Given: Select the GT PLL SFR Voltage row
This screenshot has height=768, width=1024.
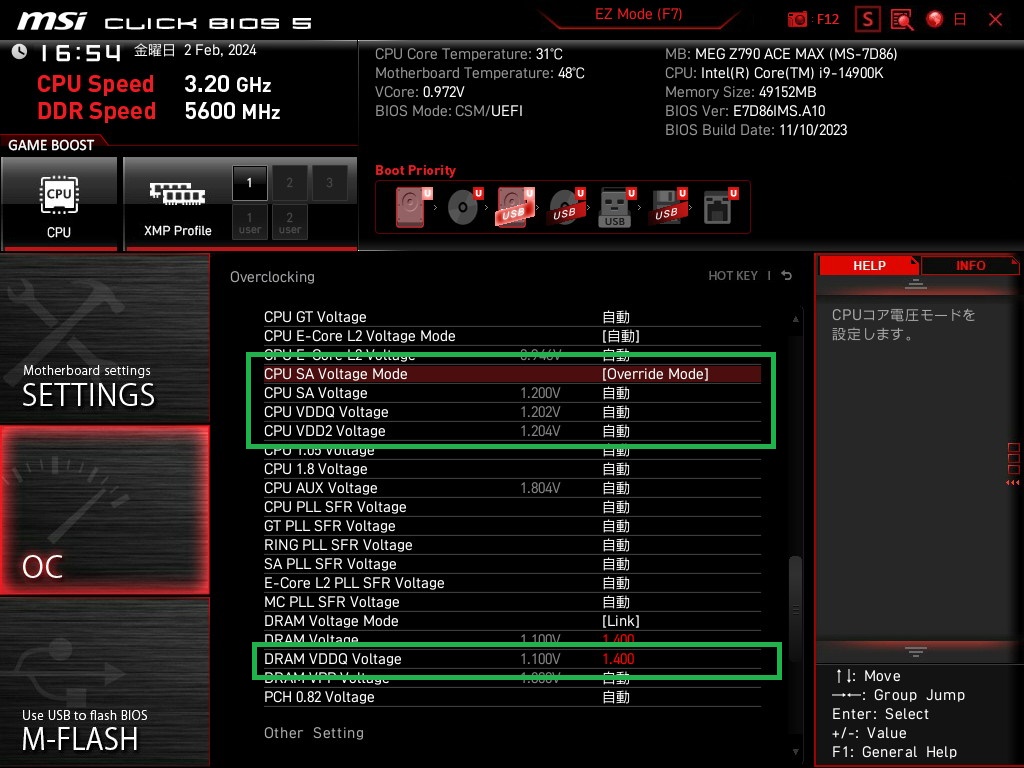Looking at the screenshot, I should [512, 526].
